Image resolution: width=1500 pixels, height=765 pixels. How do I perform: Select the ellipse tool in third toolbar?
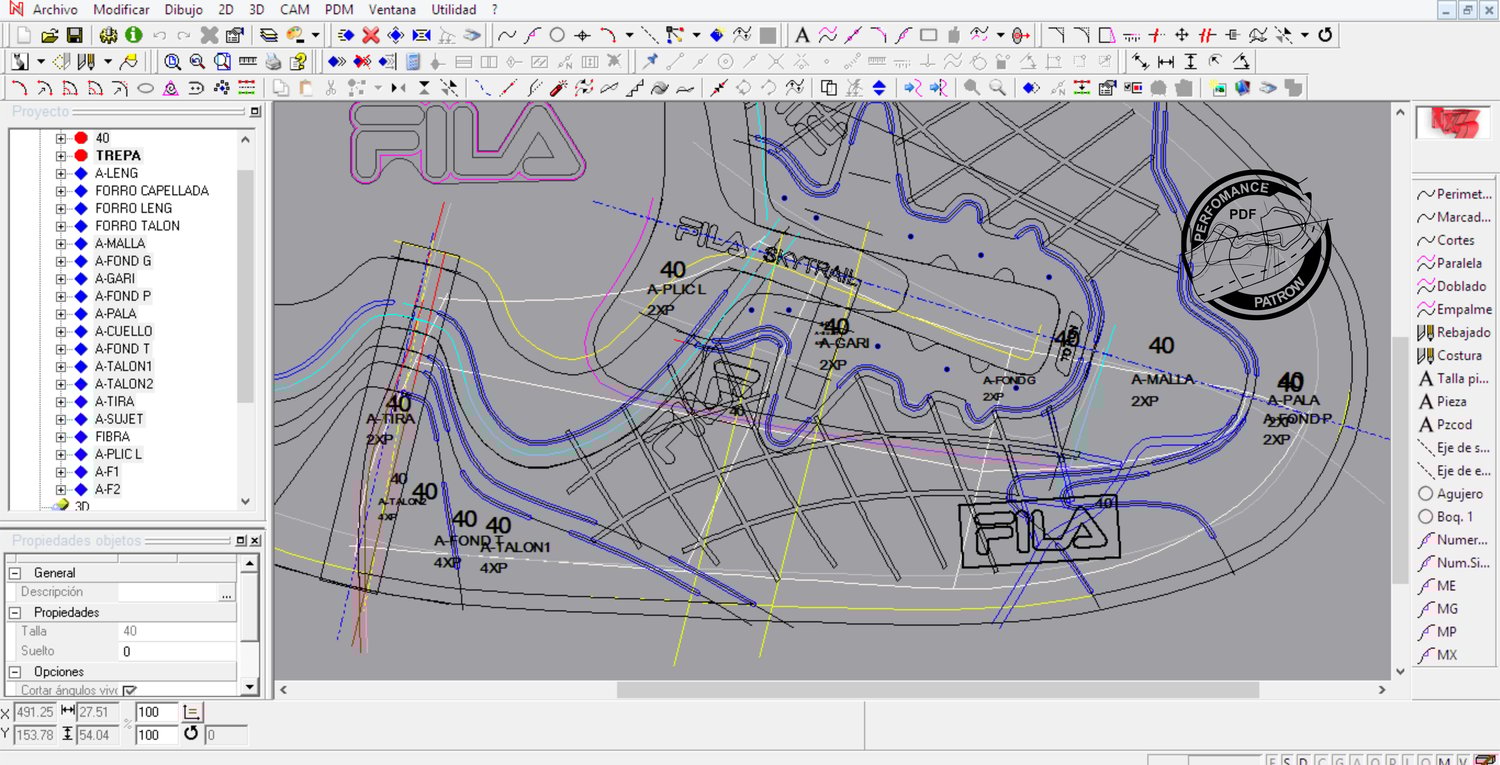pyautogui.click(x=145, y=88)
